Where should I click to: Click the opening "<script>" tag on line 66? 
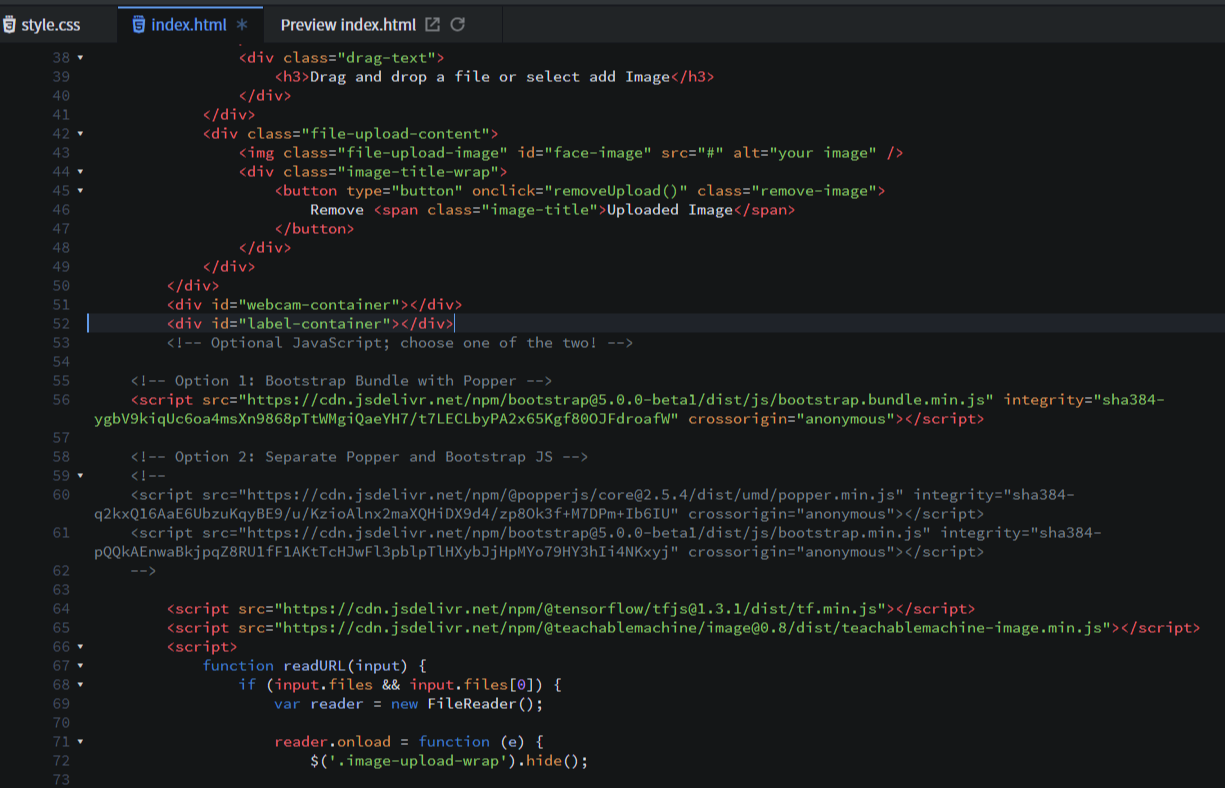[202, 647]
